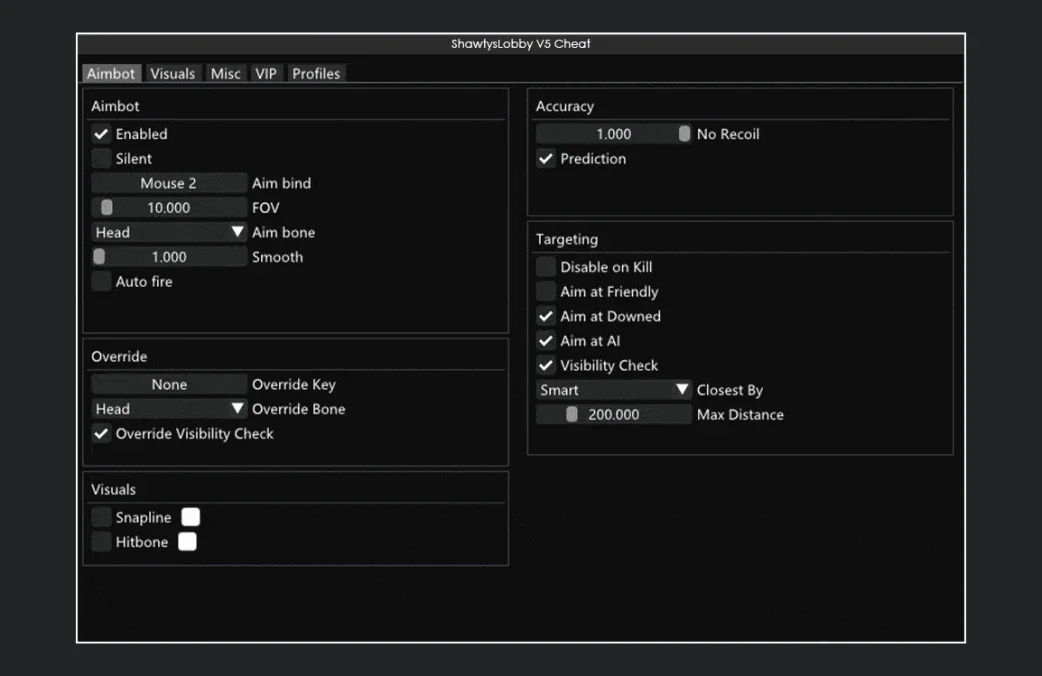Open the Aim bone dropdown
The width and height of the screenshot is (1042, 676).
point(169,232)
